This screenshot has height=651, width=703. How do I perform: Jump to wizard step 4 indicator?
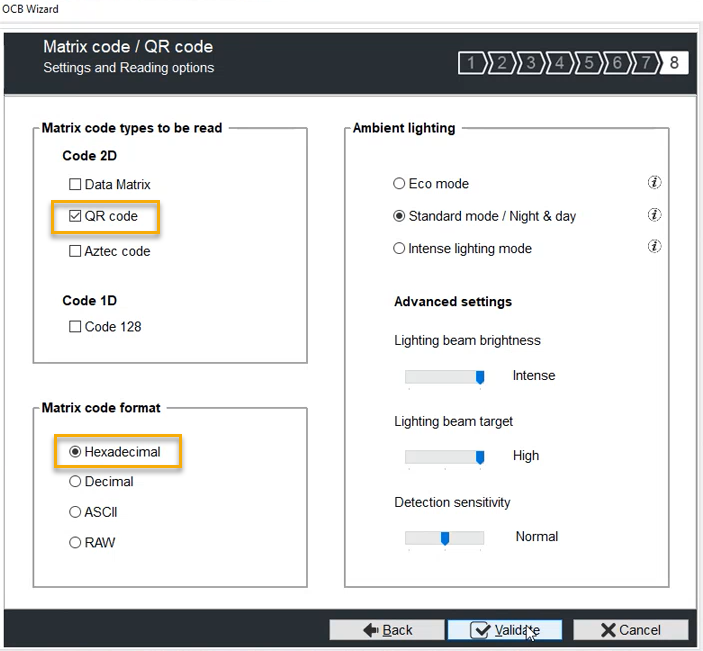point(559,64)
